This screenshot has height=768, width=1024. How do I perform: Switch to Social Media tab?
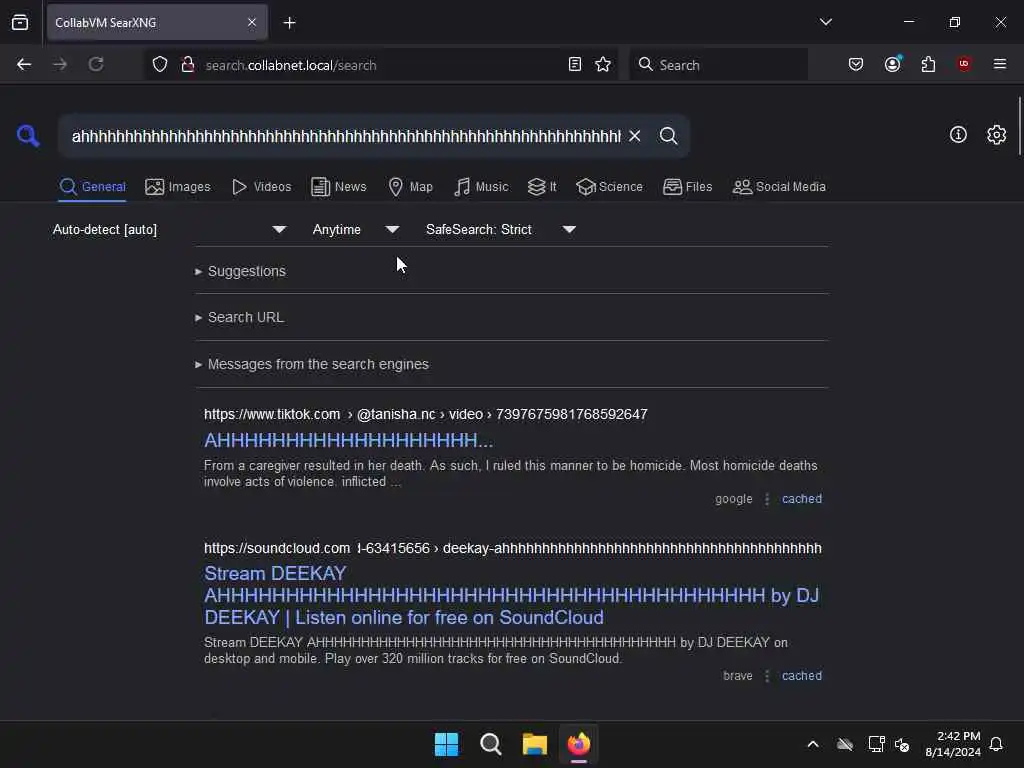click(x=779, y=187)
